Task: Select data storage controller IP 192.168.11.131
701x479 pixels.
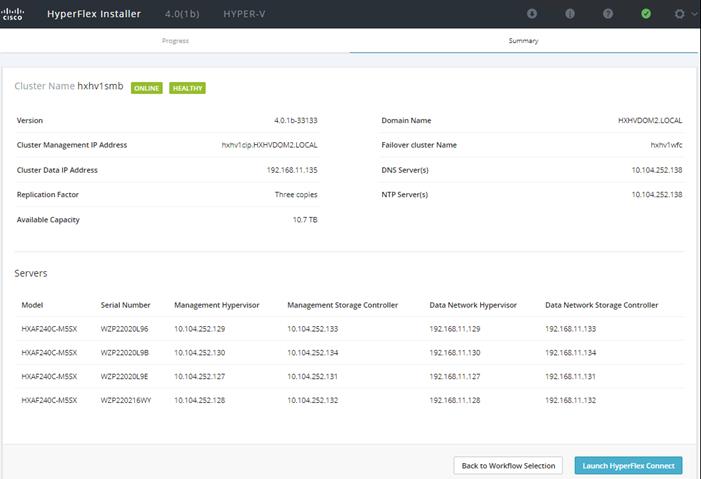Action: [x=570, y=376]
